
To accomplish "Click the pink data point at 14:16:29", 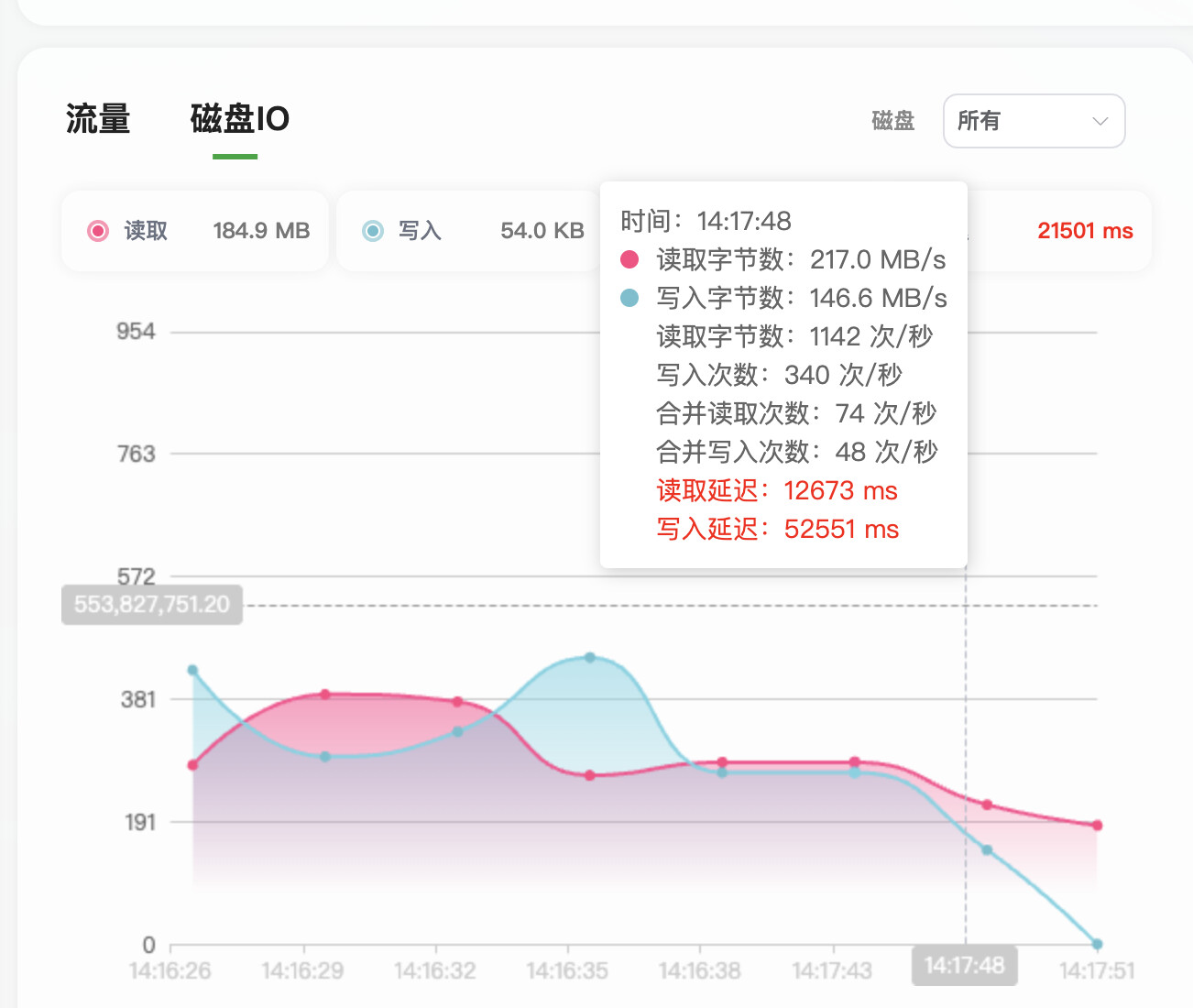I will pos(325,695).
